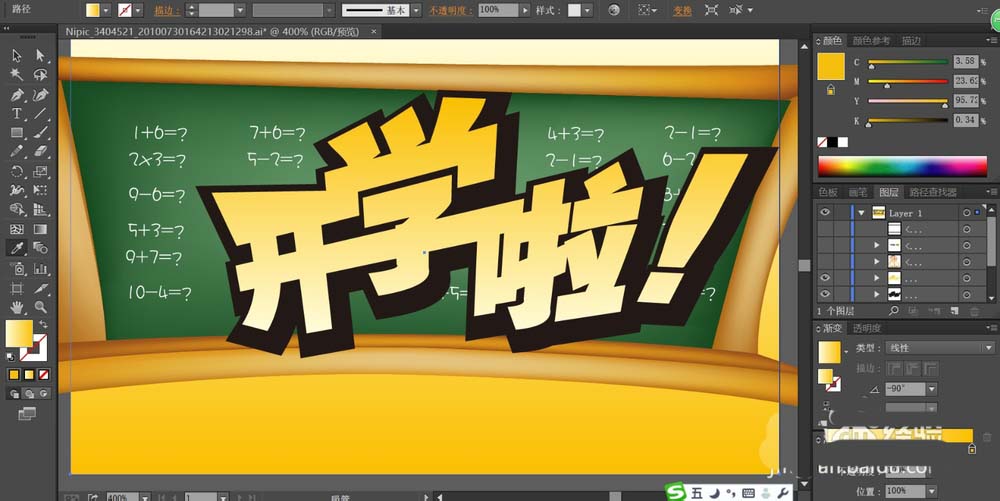Click the 描边 link in control bar
1000x501 pixels.
pyautogui.click(x=166, y=11)
